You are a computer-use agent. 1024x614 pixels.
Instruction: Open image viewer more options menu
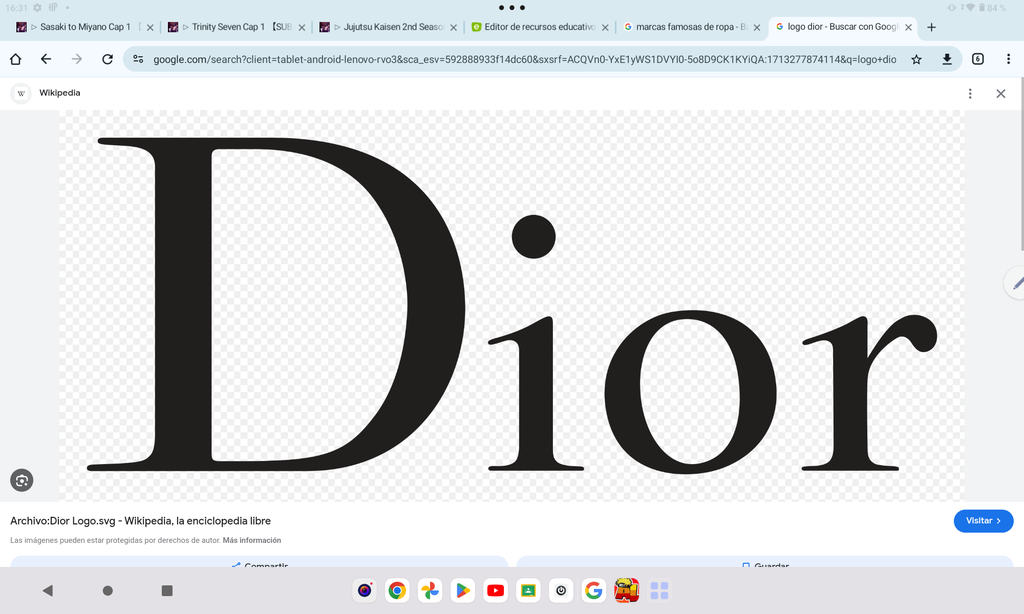[x=970, y=93]
